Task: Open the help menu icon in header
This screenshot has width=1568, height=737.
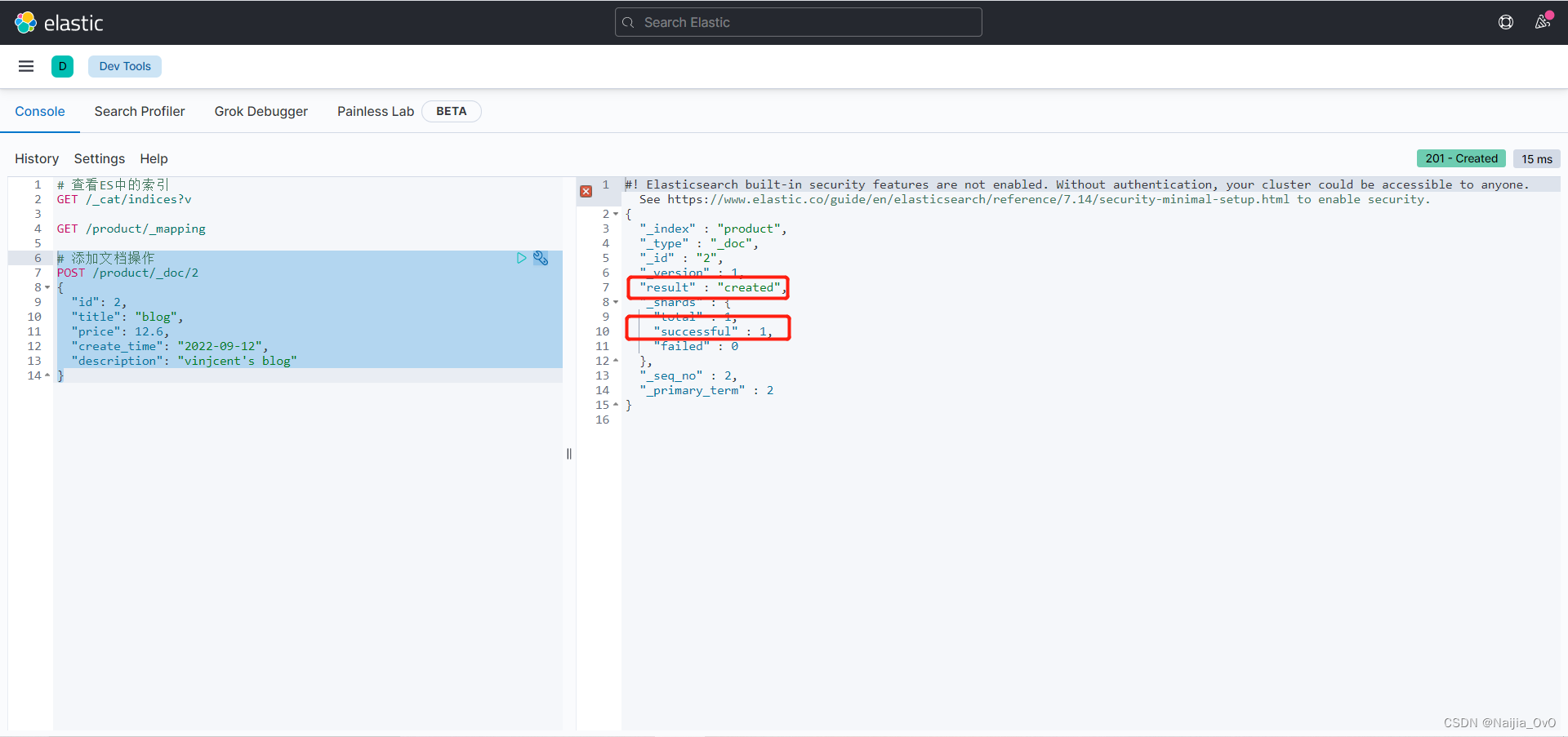Action: tap(1506, 22)
